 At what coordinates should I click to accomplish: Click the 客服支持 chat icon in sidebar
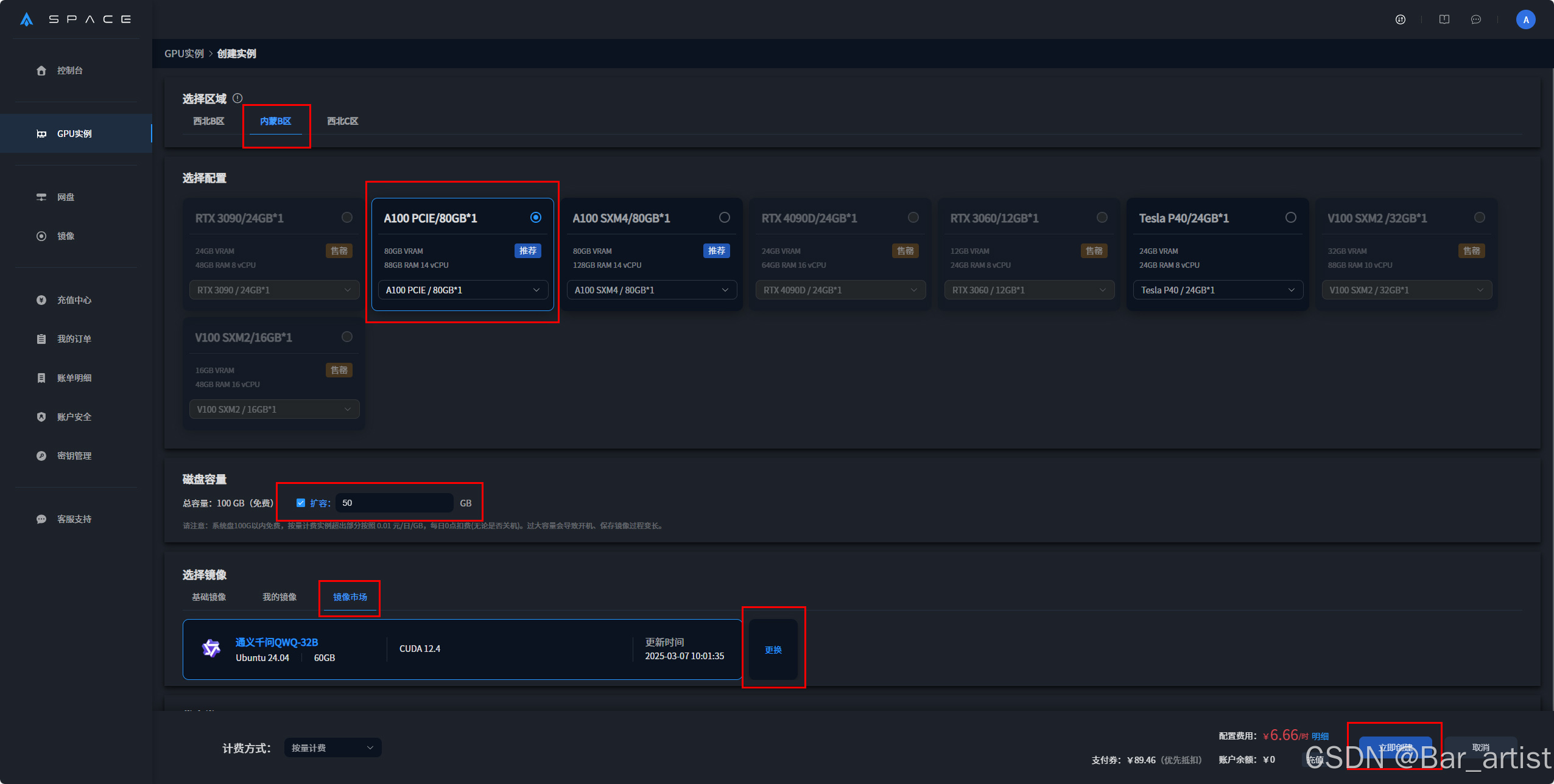41,519
